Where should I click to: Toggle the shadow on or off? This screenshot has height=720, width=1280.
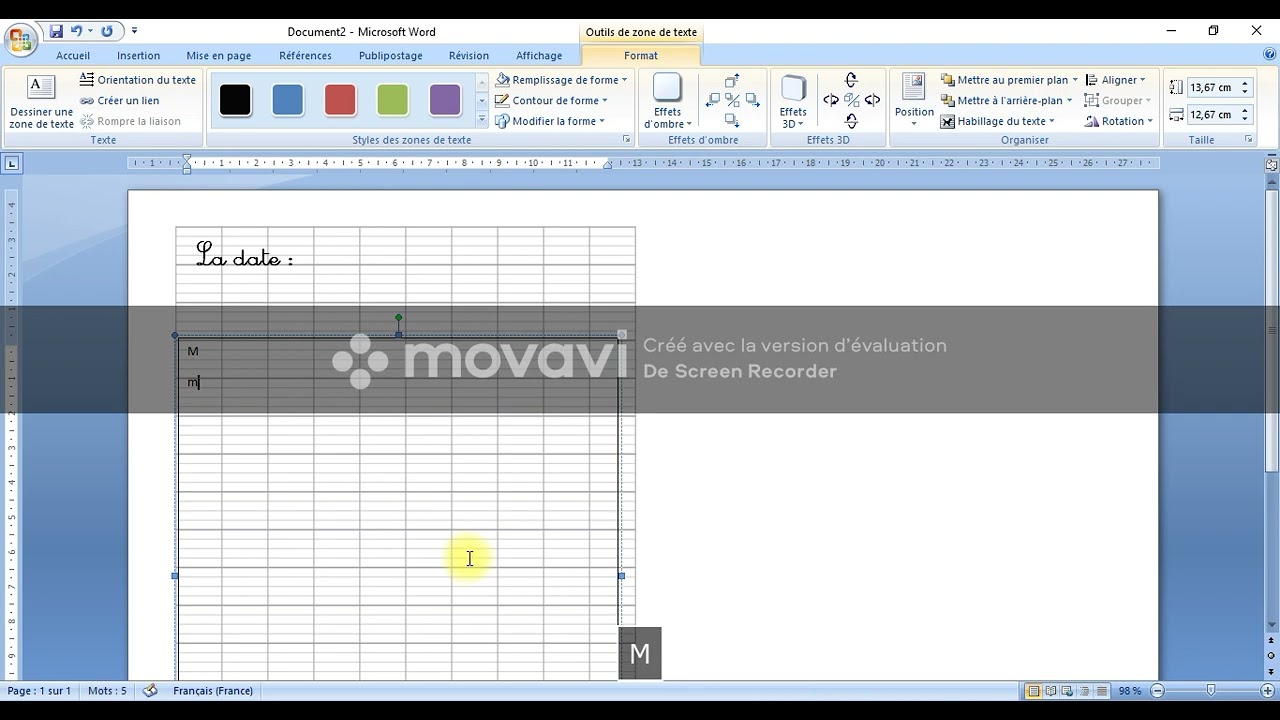(x=732, y=100)
